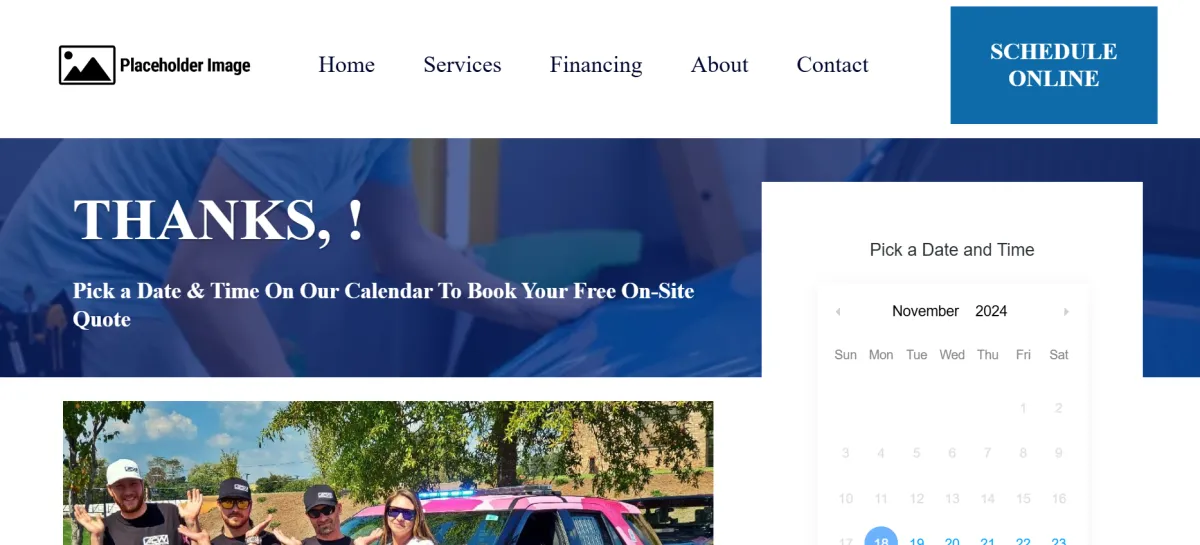Navigate to Financing
The image size is (1200, 545).
[596, 65]
